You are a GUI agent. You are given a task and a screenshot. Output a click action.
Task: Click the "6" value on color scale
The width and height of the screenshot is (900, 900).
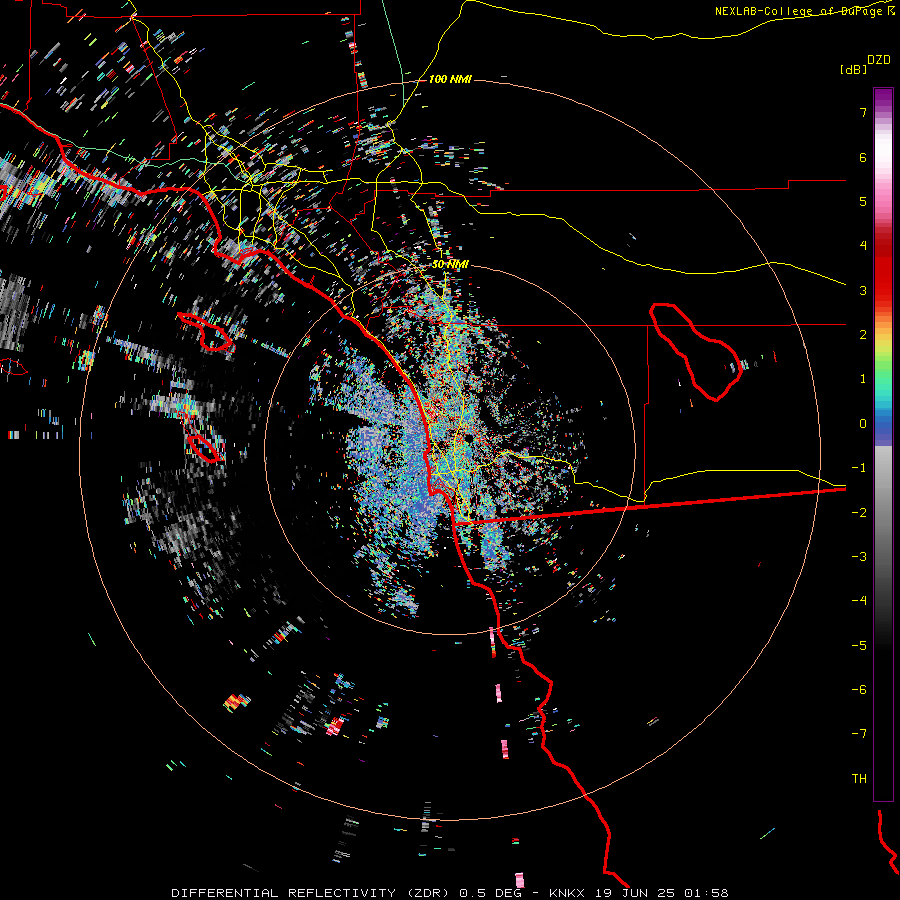(x=863, y=157)
